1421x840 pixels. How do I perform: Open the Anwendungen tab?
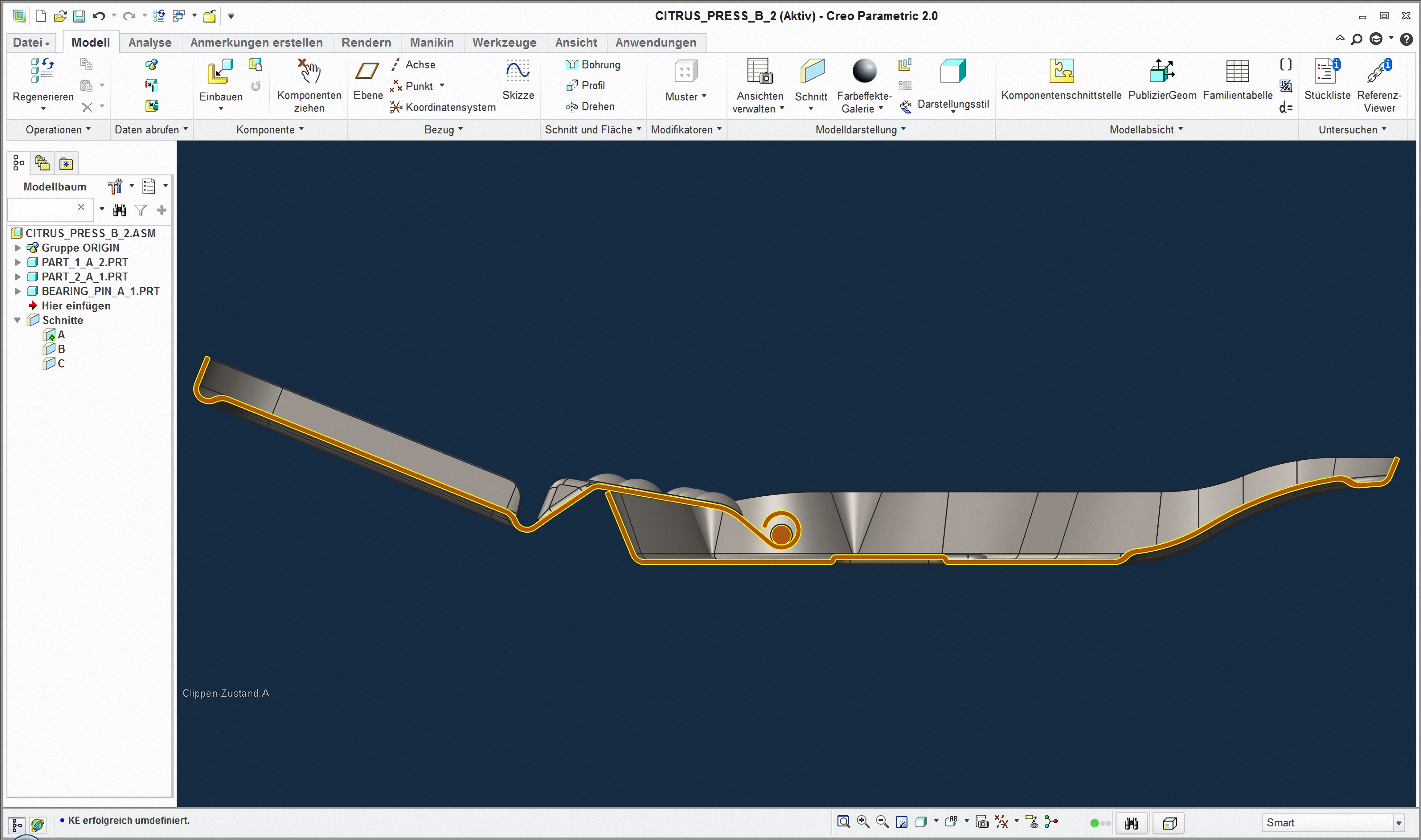pos(656,42)
